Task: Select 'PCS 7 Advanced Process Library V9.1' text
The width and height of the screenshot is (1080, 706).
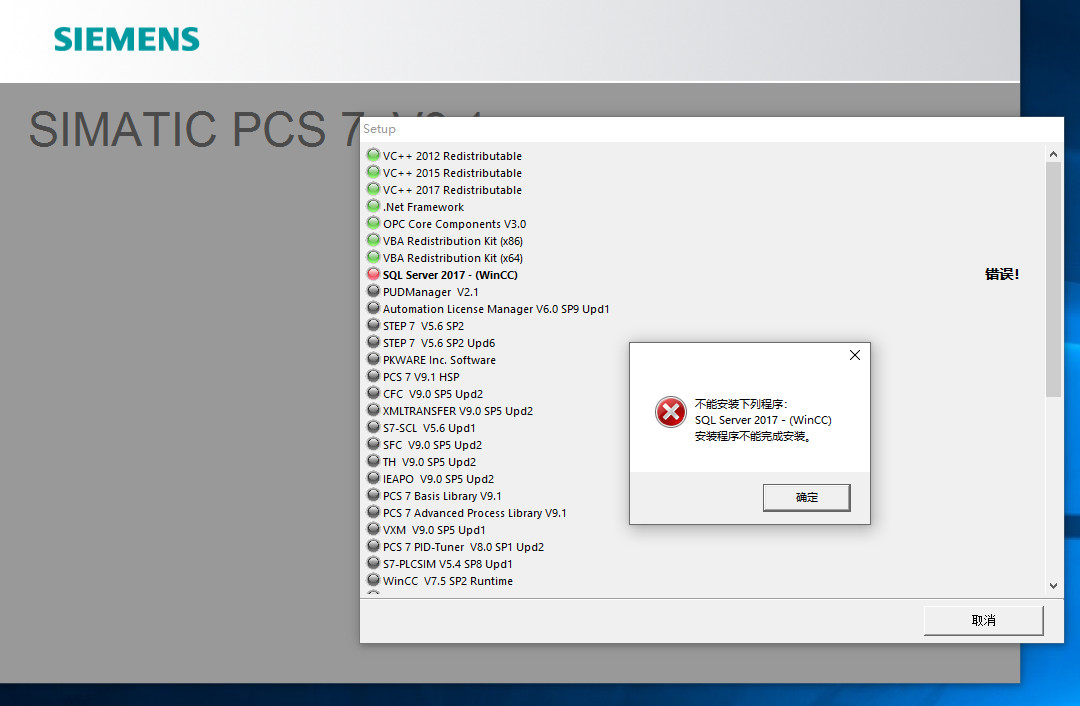Action: coord(475,513)
